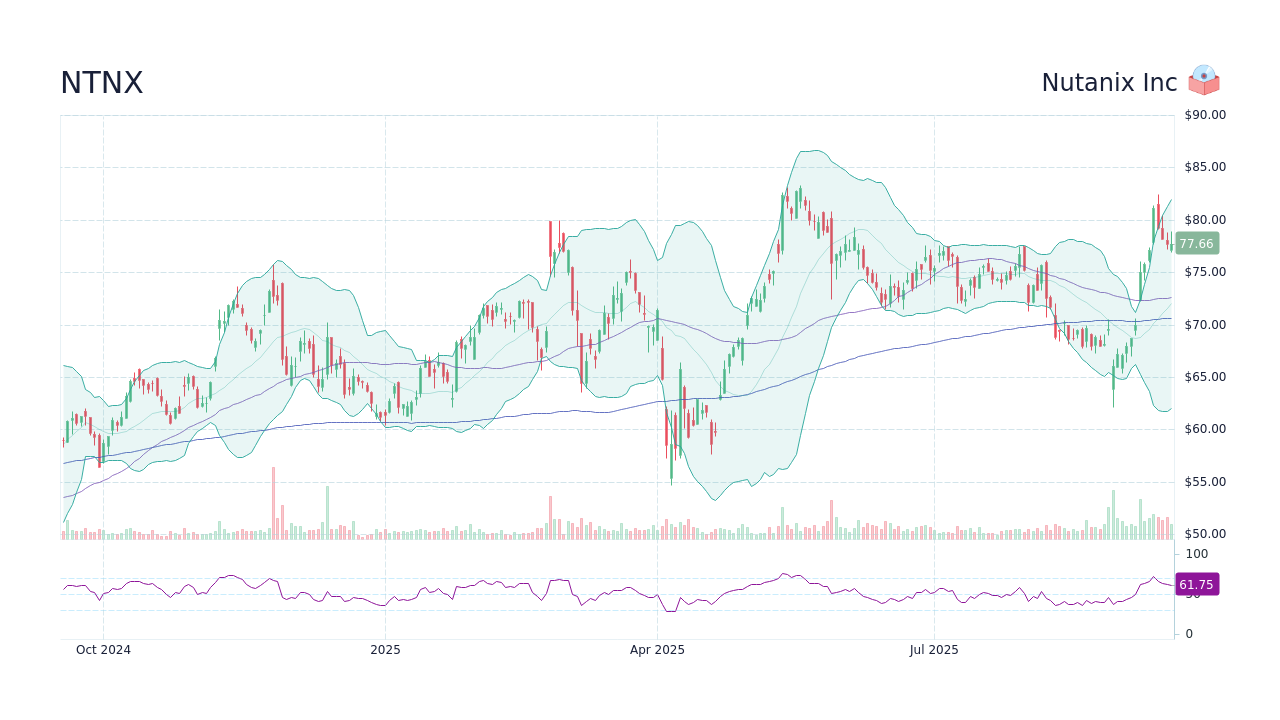Select the Oct 2024 date label
Viewport: 1280px width, 720px height.
(105, 650)
